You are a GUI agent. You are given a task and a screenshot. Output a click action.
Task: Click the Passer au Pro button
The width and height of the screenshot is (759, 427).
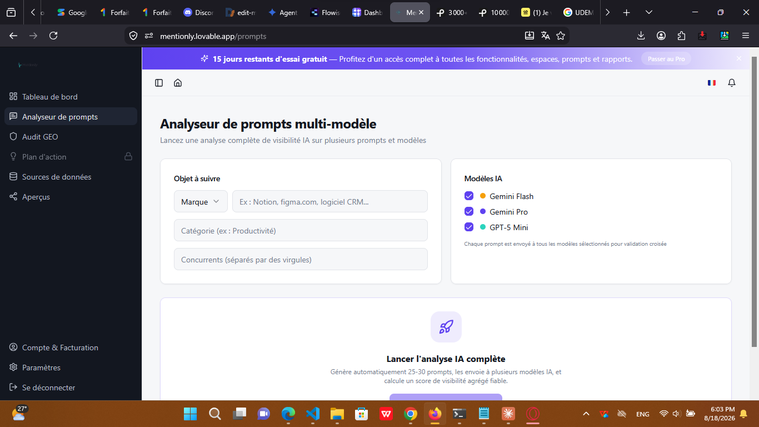click(666, 59)
